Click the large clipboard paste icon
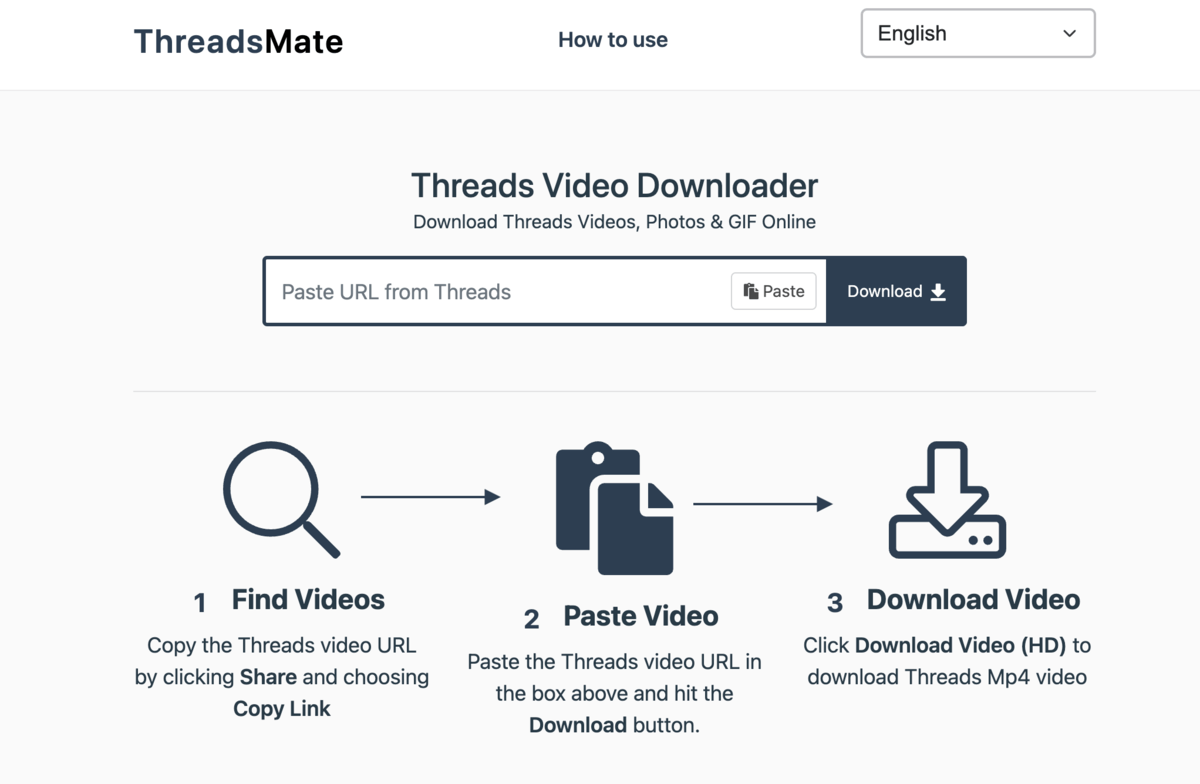The image size is (1200, 784). point(614,508)
